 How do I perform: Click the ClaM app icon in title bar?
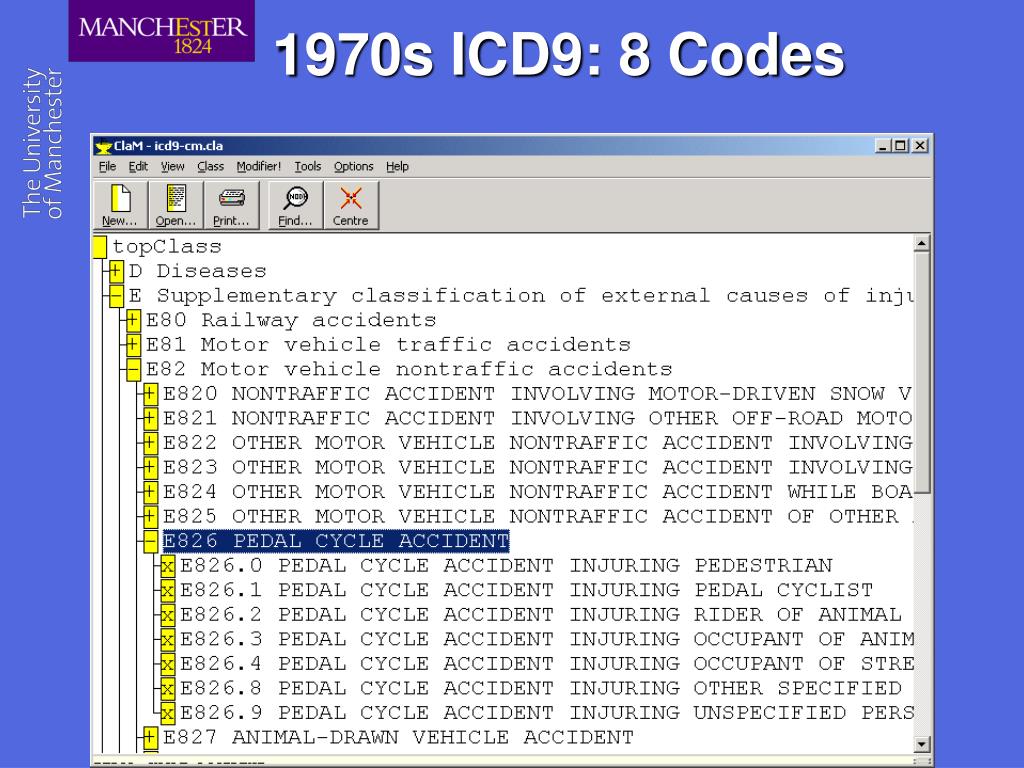pos(103,146)
